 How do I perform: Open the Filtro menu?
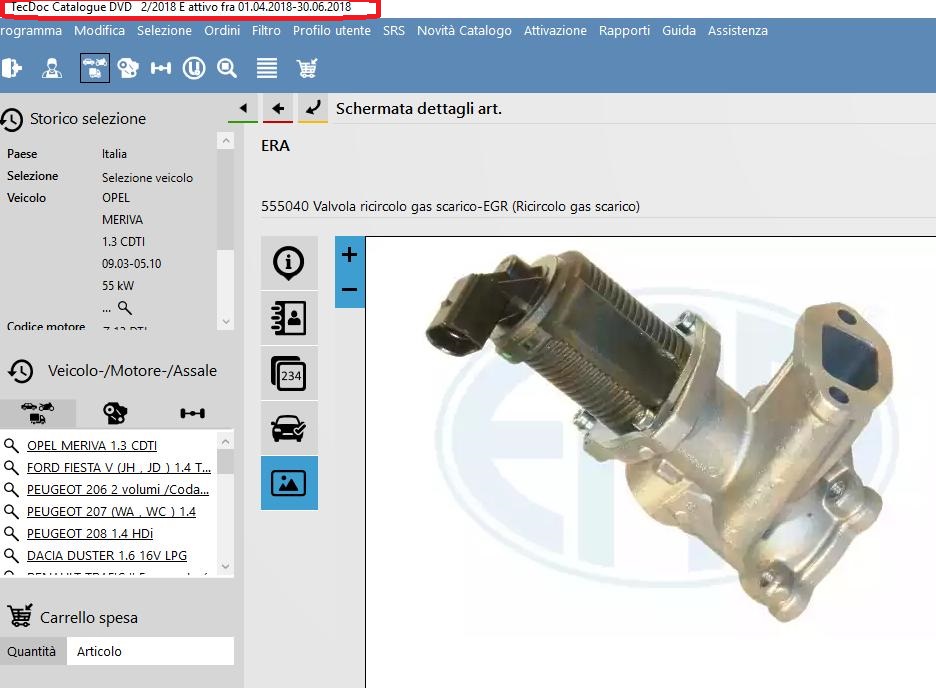[266, 30]
